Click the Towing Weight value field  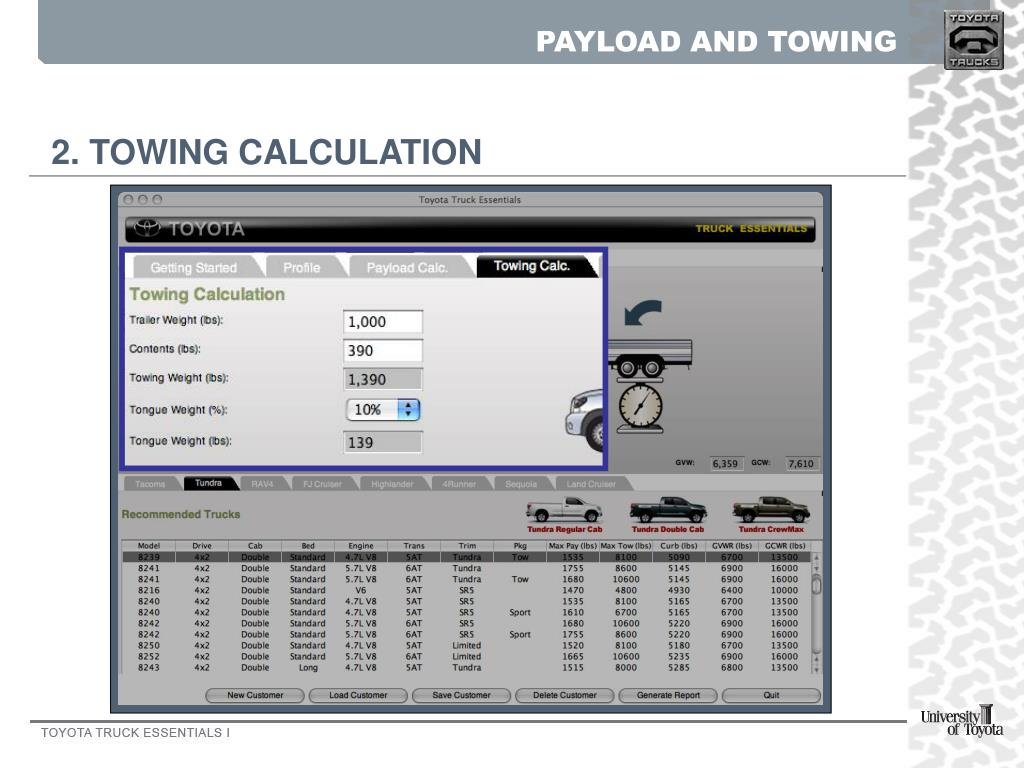coord(383,379)
